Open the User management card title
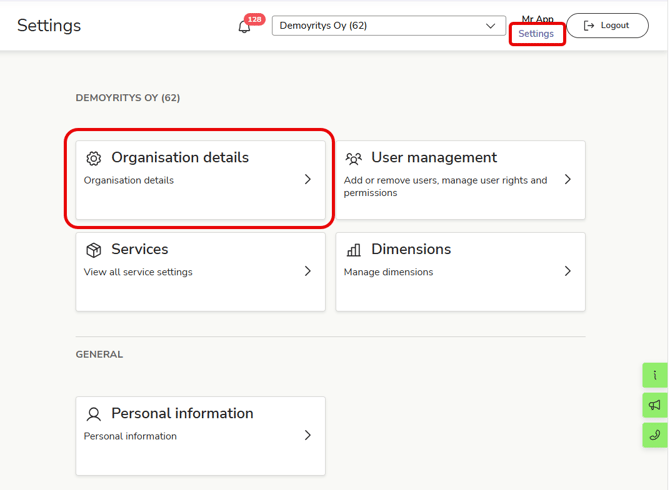670x490 pixels. [434, 158]
